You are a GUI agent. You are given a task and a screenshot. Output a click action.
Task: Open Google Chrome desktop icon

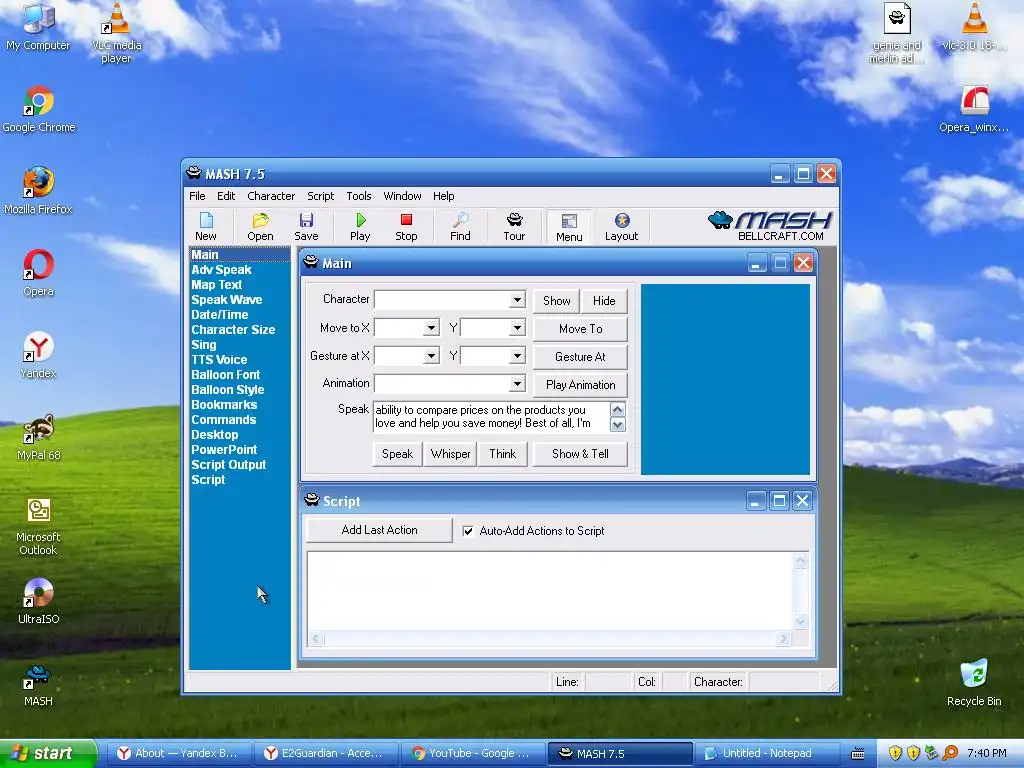(39, 109)
